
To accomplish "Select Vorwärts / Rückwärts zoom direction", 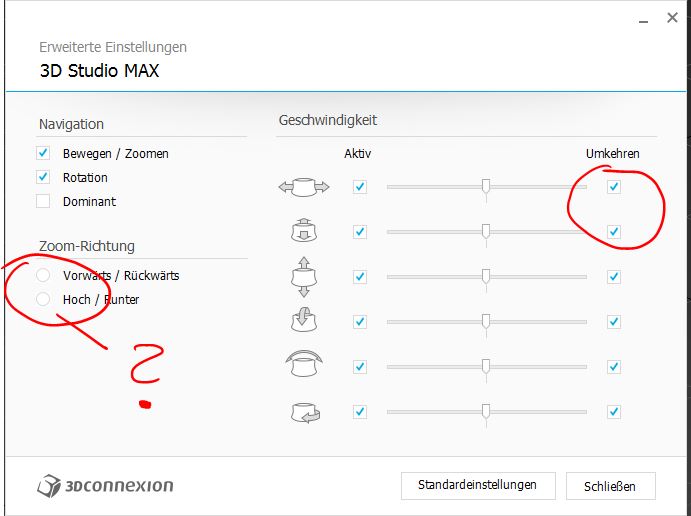I will click(x=43, y=275).
